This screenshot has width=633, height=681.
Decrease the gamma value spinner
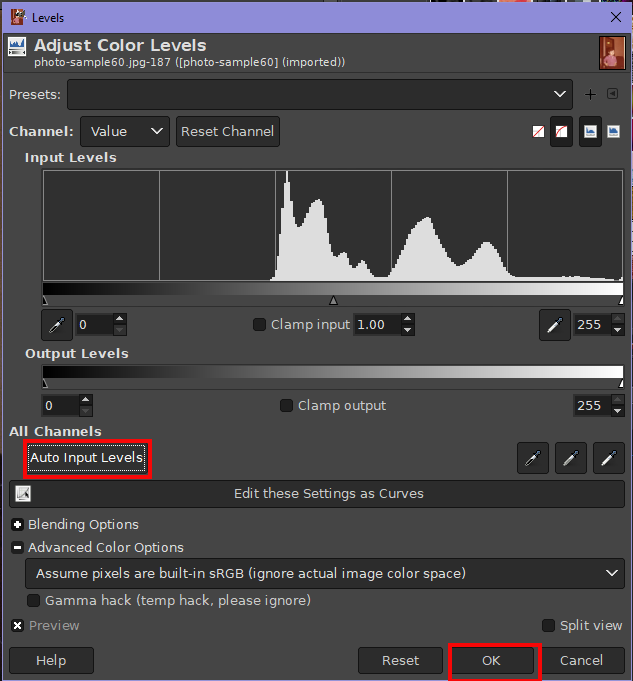pyautogui.click(x=408, y=330)
